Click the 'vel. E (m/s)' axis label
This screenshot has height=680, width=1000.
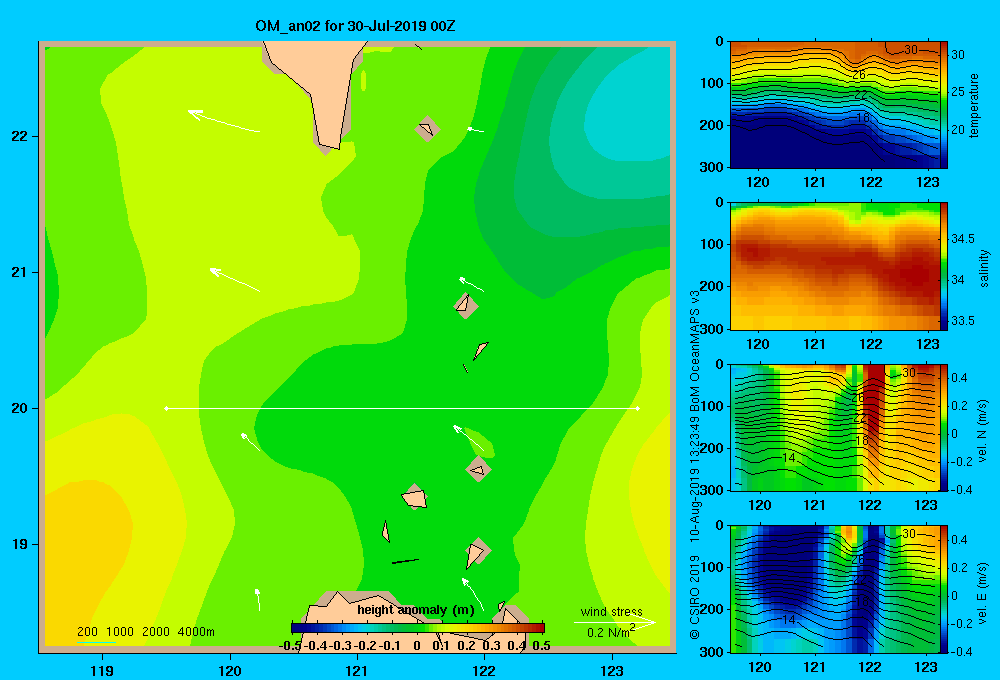click(x=983, y=593)
